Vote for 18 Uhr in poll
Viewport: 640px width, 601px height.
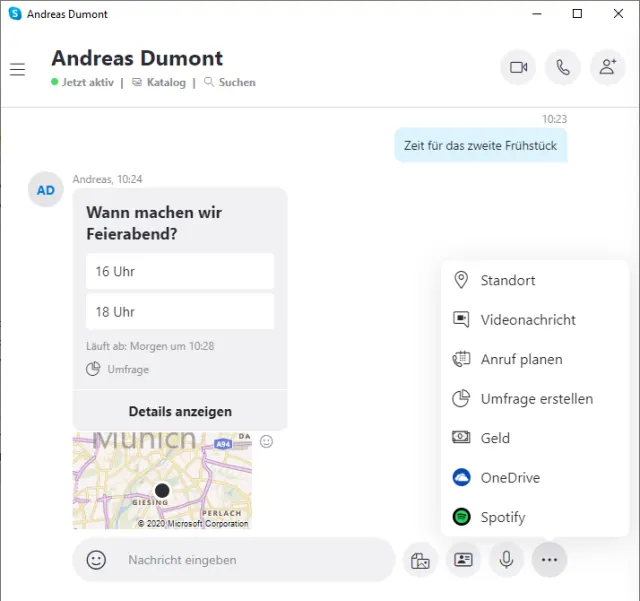point(180,312)
